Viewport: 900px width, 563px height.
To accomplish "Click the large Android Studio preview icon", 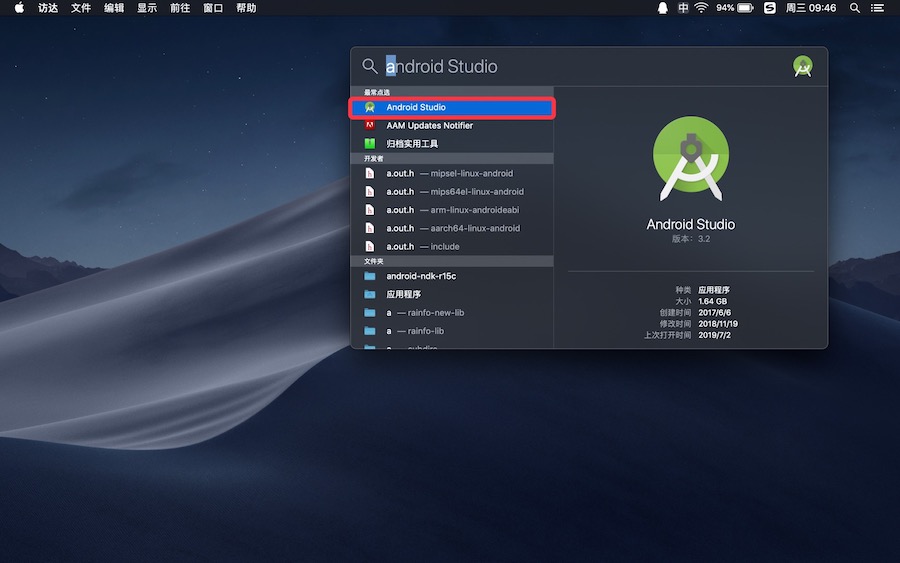I will coord(691,158).
